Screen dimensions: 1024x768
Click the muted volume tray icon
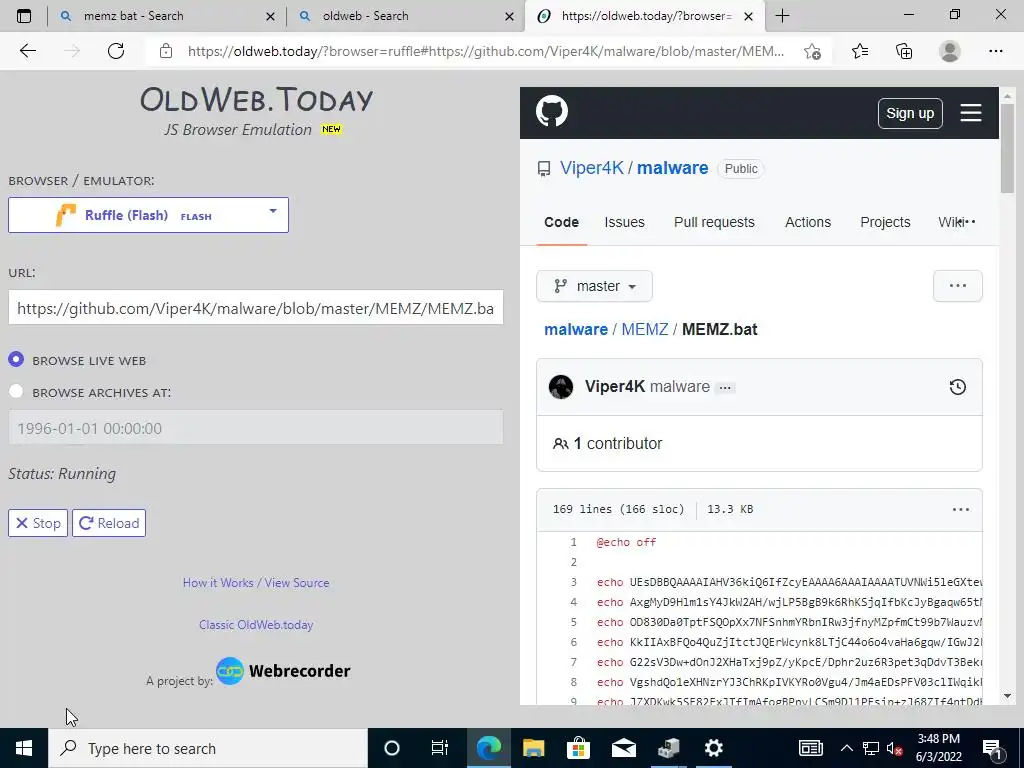point(894,748)
